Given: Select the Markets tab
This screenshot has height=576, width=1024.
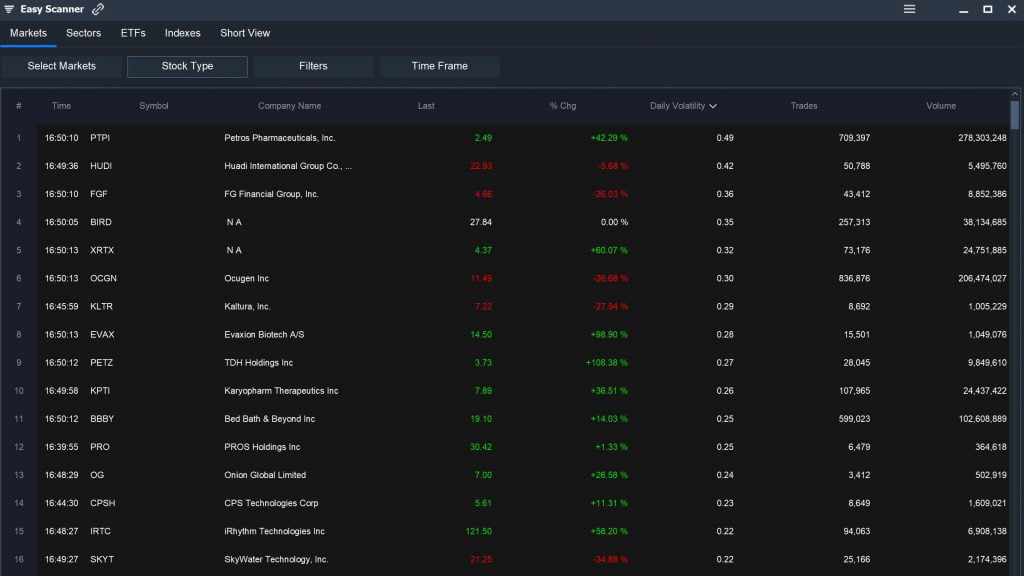Looking at the screenshot, I should tap(28, 33).
